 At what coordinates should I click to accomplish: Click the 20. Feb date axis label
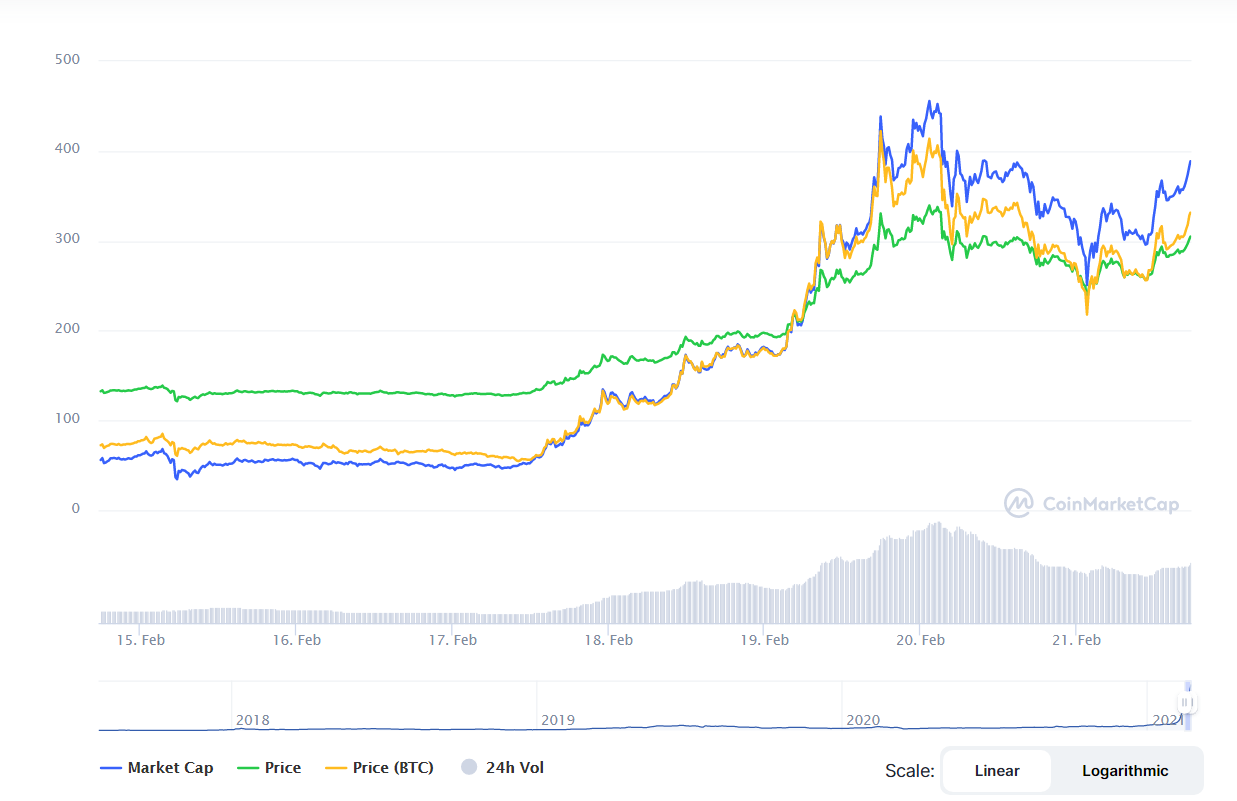click(x=920, y=640)
